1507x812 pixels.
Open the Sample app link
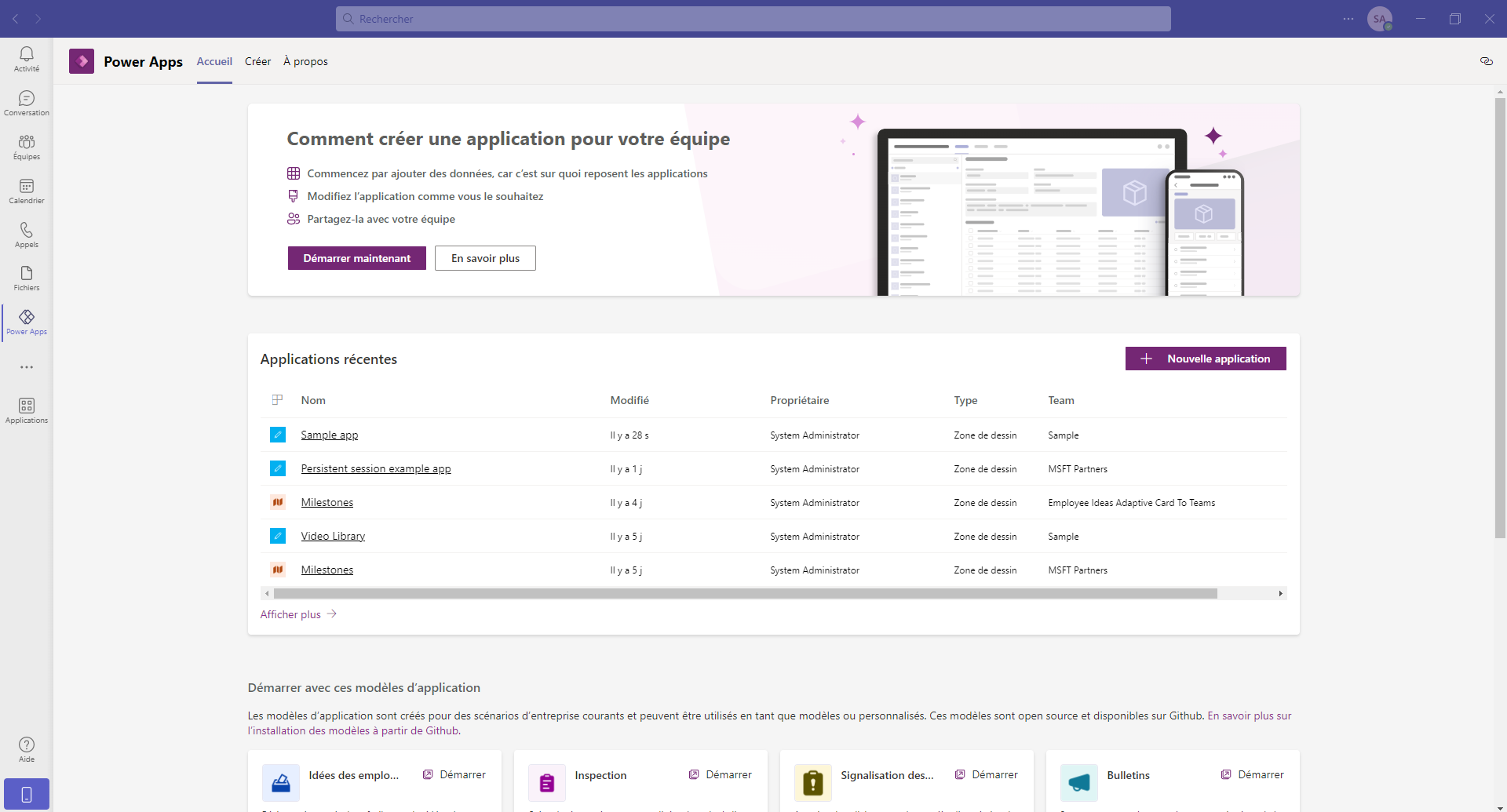330,435
